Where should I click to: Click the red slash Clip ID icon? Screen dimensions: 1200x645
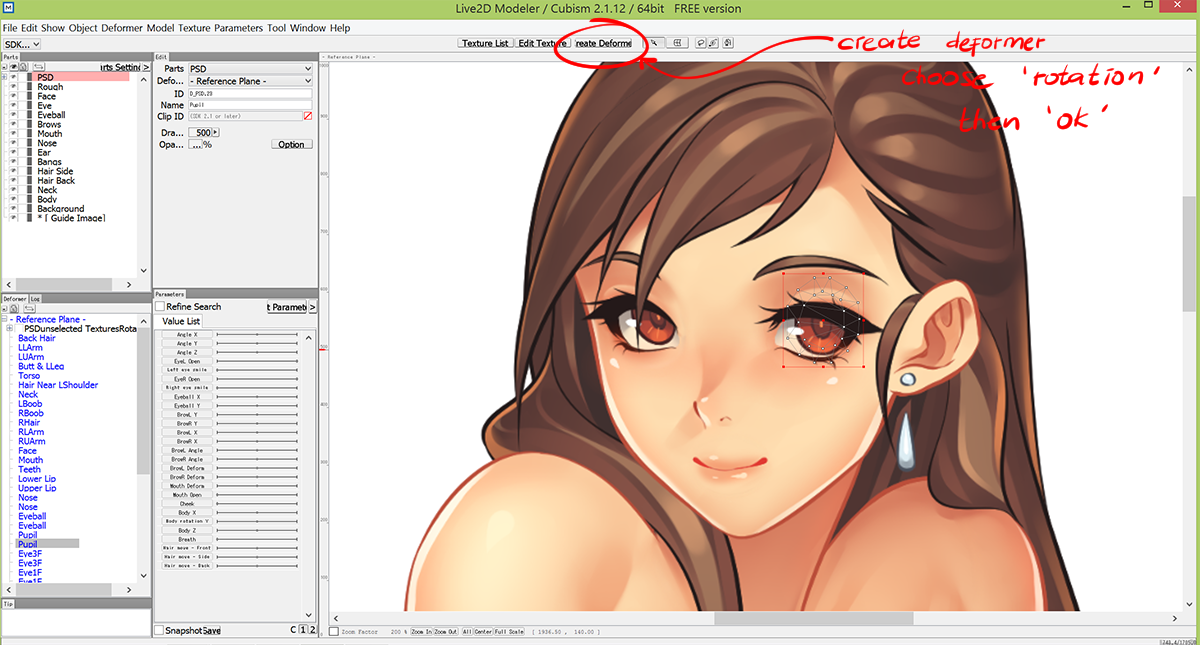[x=308, y=117]
